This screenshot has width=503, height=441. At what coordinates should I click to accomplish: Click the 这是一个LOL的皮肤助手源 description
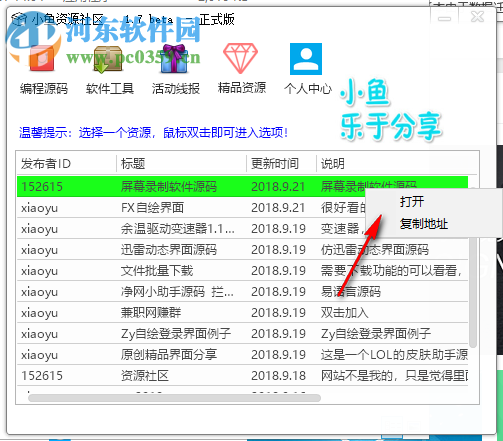394,355
